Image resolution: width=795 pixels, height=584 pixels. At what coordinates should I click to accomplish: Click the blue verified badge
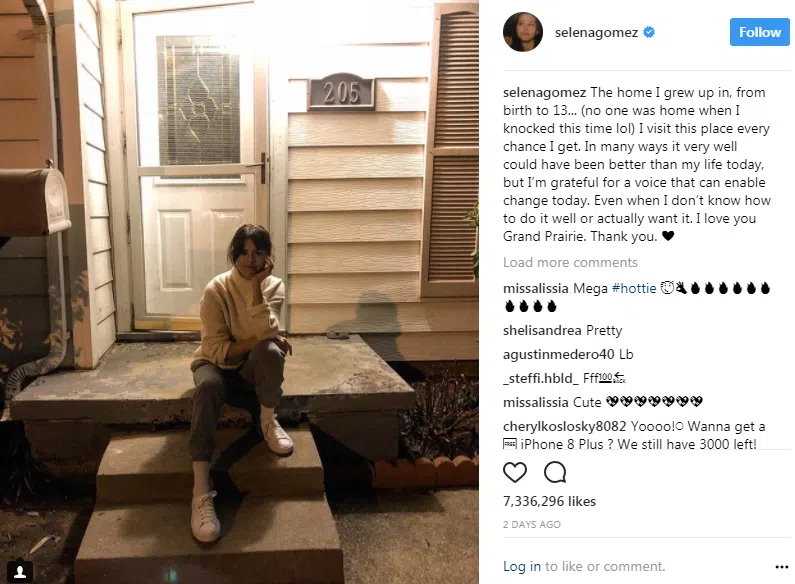[x=648, y=32]
